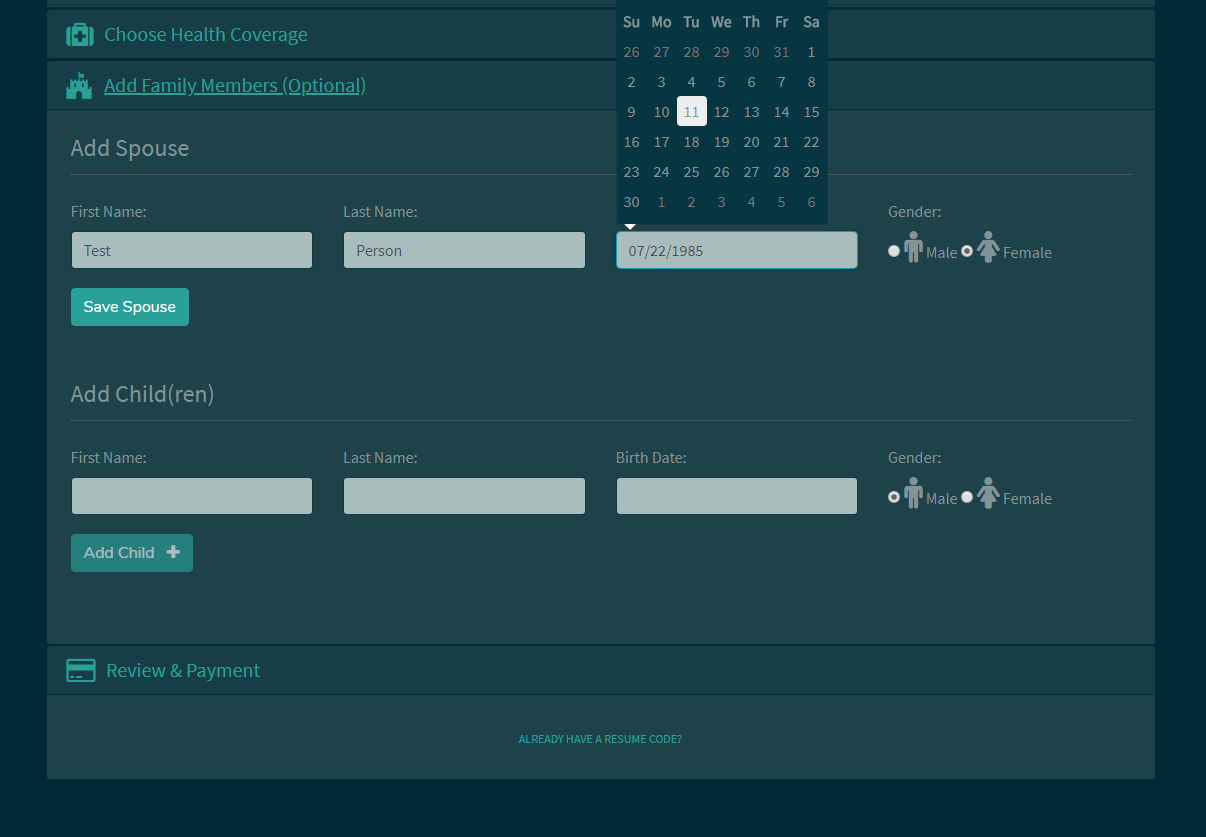Click the female figure icon in Add Child(ren)
Image resolution: width=1206 pixels, height=837 pixels.
[988, 494]
